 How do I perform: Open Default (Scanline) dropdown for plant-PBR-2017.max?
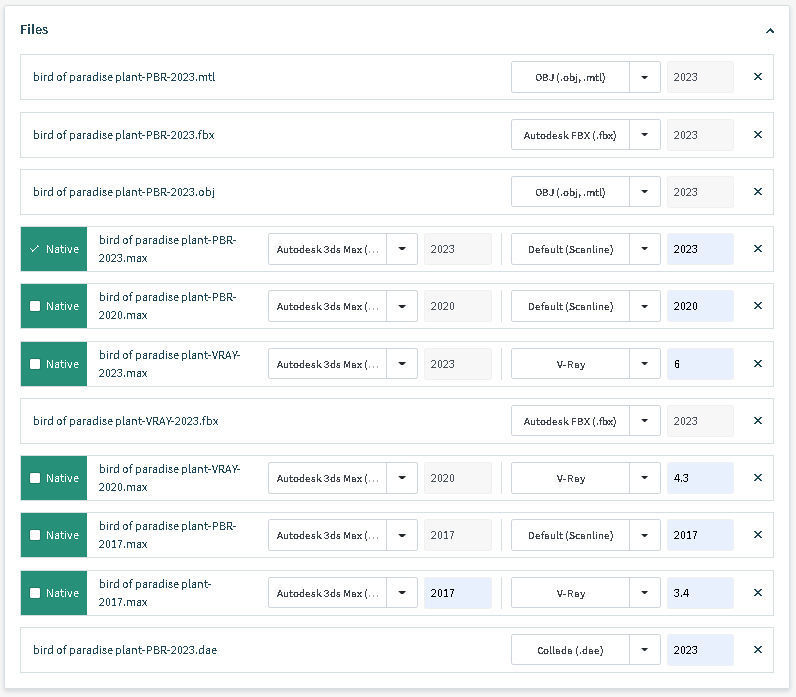point(645,535)
